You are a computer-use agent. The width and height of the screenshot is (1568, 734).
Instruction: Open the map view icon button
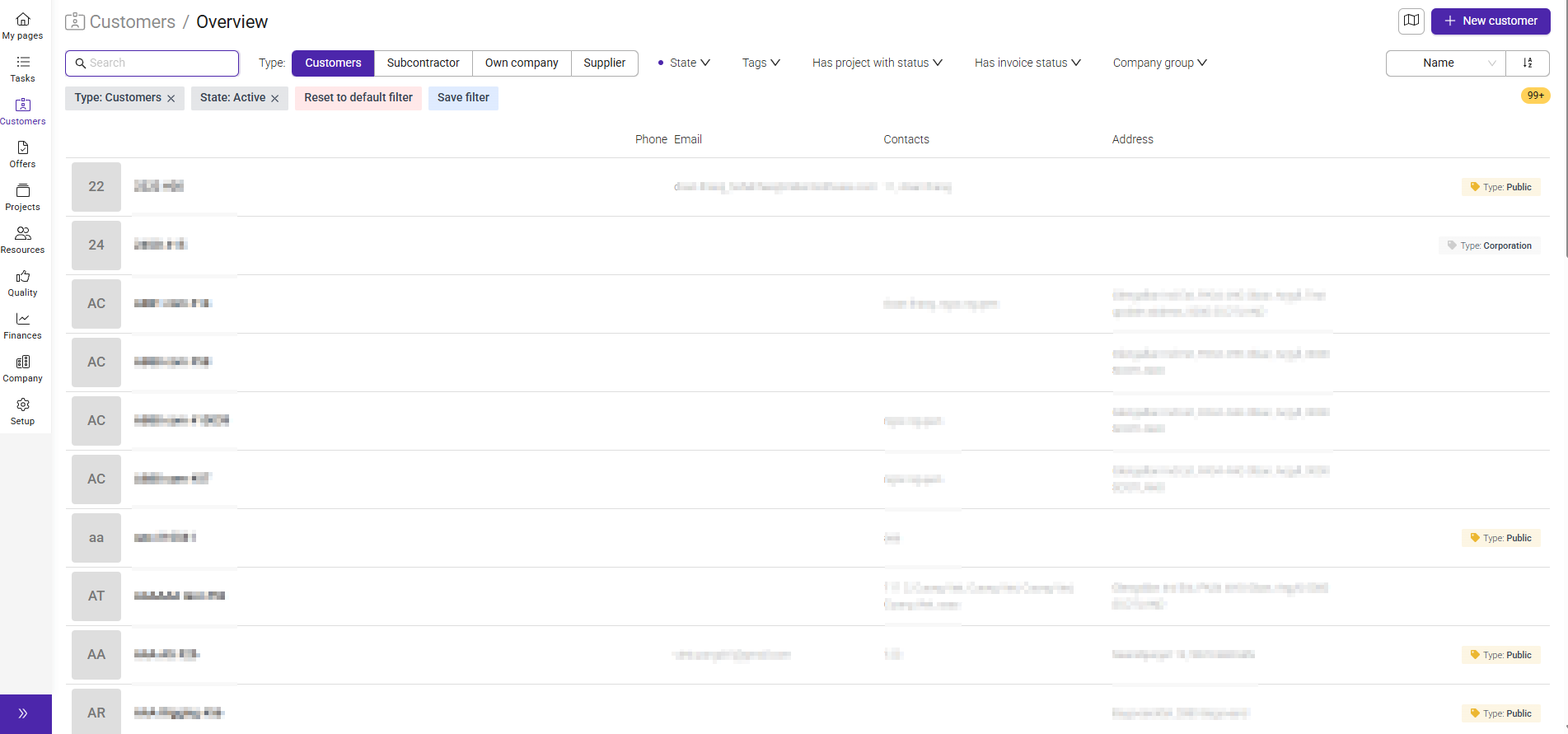1411,21
